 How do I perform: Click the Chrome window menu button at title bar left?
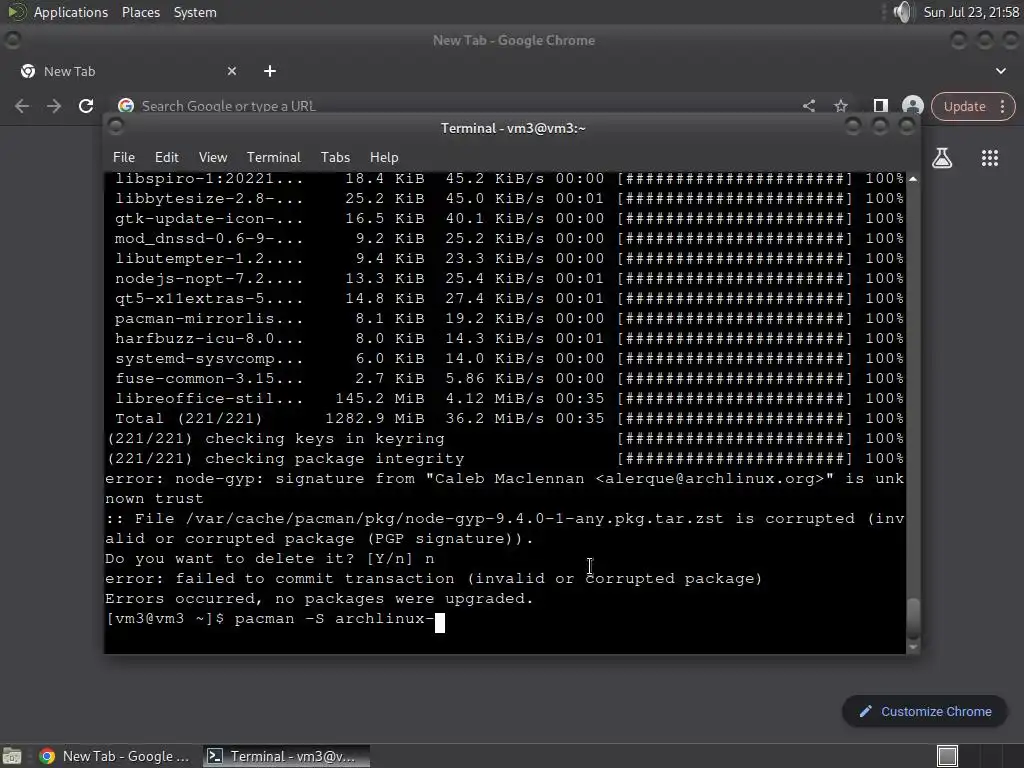[12, 40]
